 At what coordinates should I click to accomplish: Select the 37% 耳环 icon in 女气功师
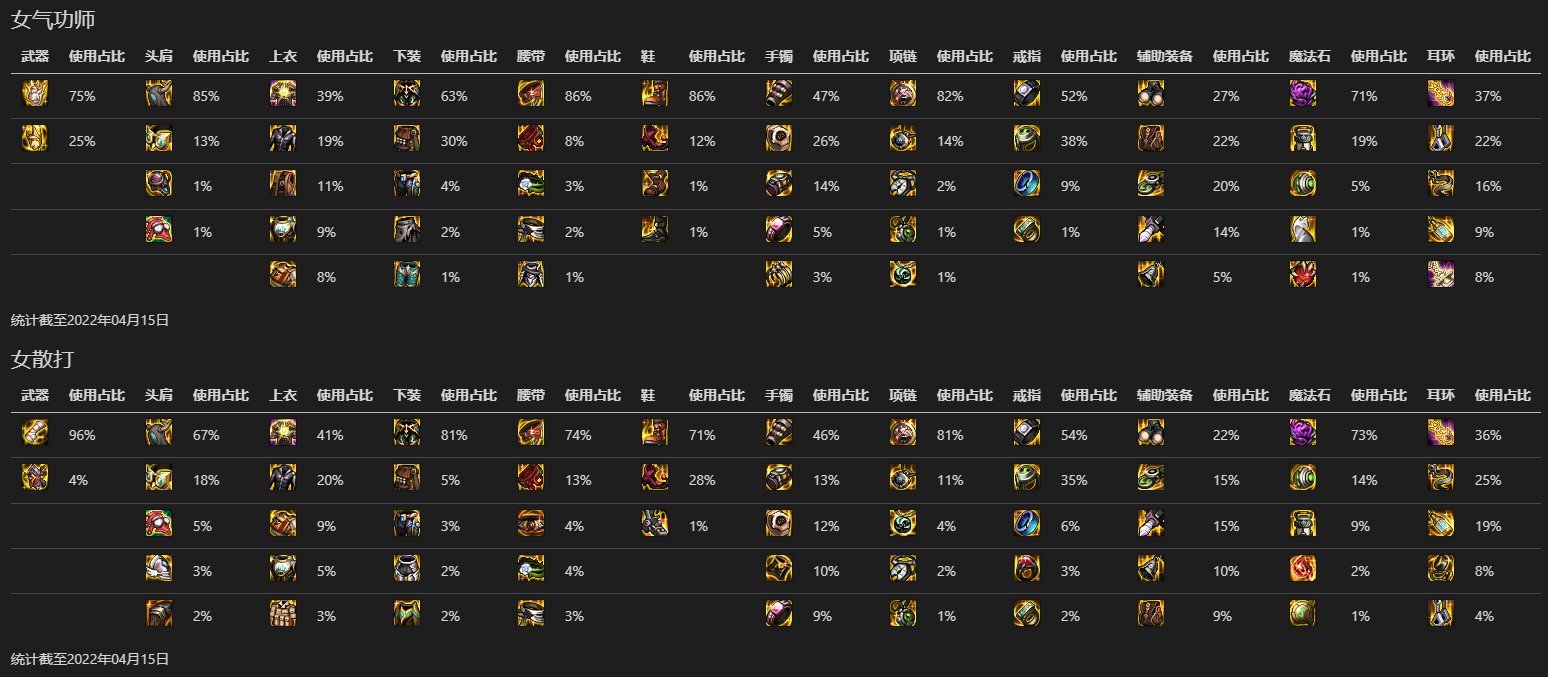tap(1441, 95)
